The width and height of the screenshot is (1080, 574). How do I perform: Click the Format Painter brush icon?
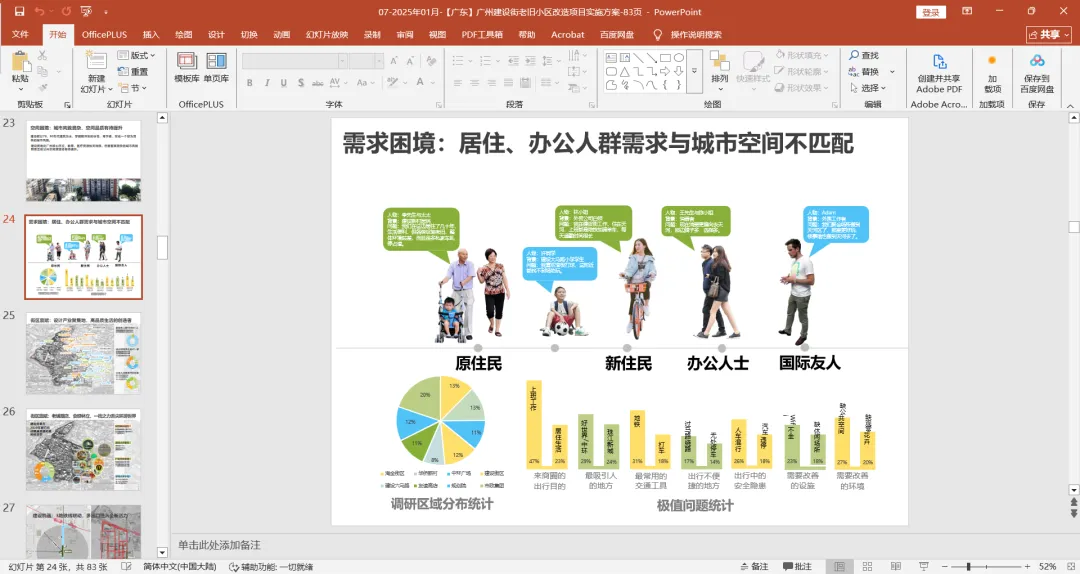click(43, 88)
